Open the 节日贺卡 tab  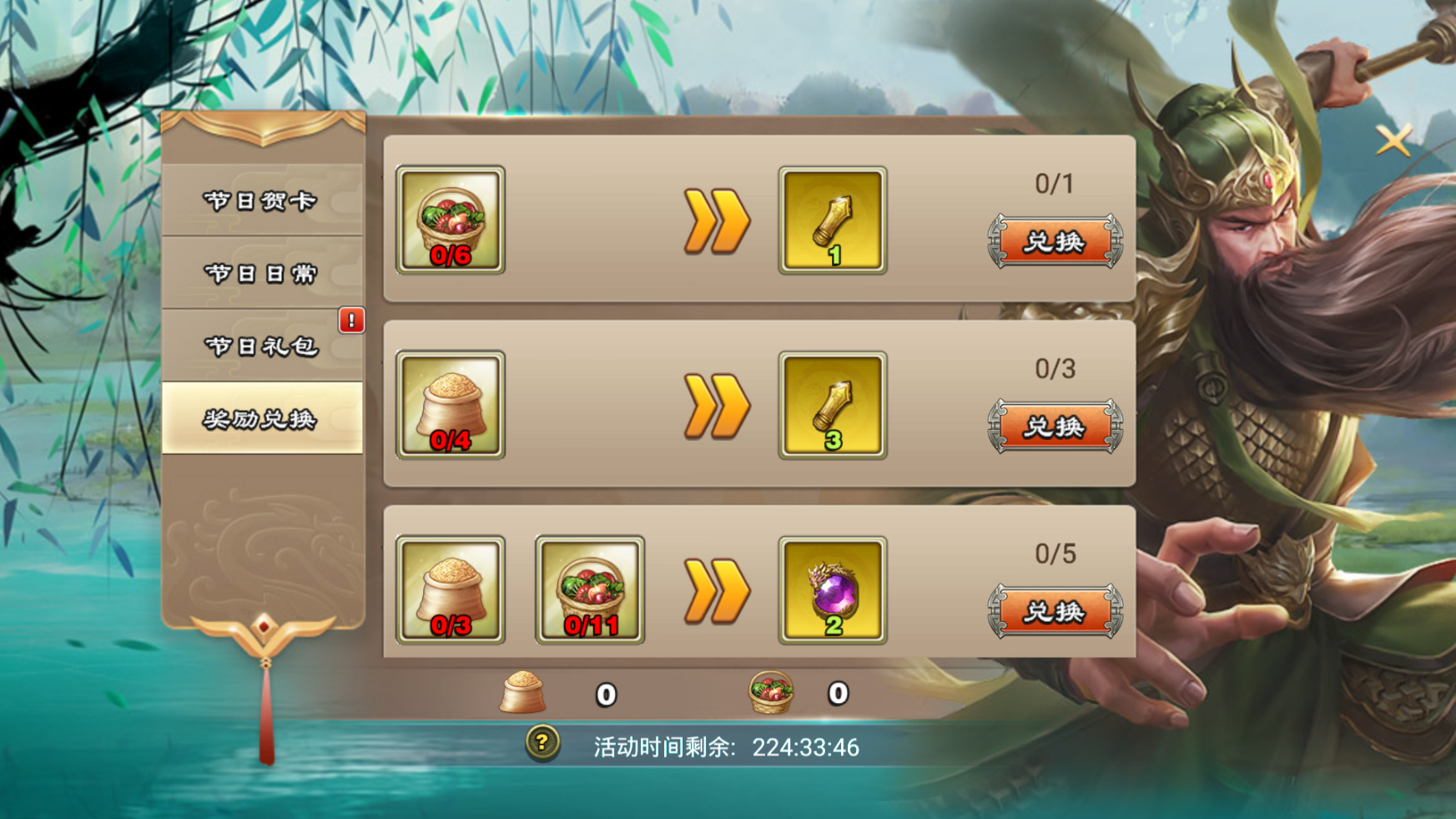tap(262, 200)
